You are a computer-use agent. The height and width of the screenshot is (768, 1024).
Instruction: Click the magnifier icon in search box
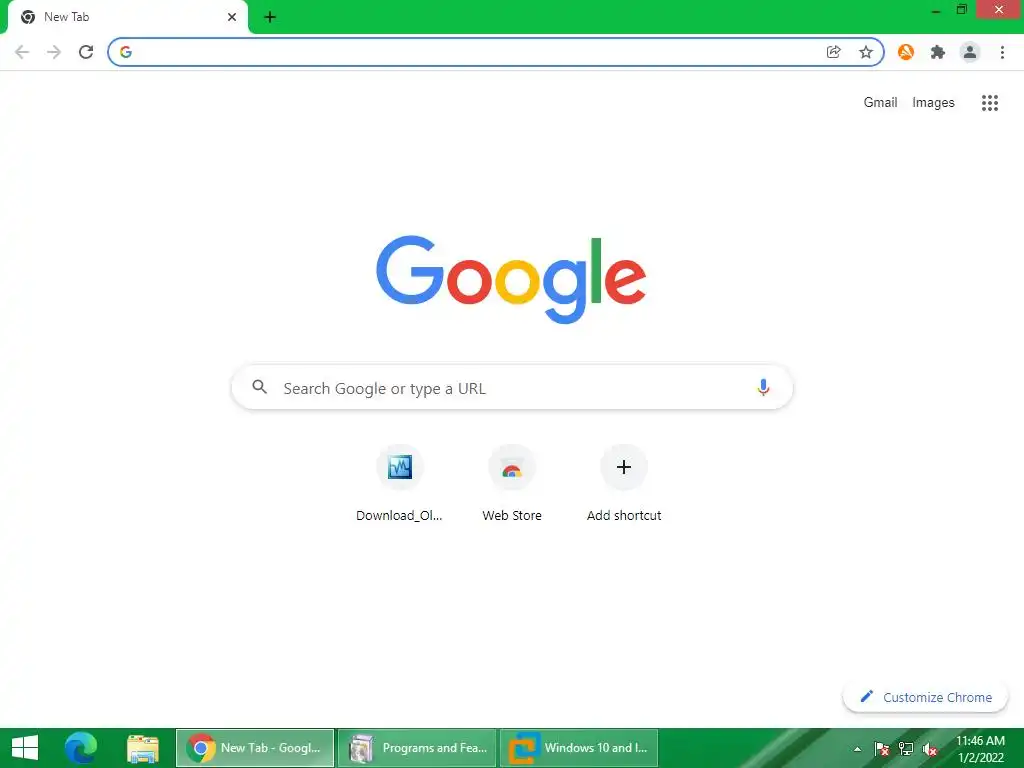259,387
